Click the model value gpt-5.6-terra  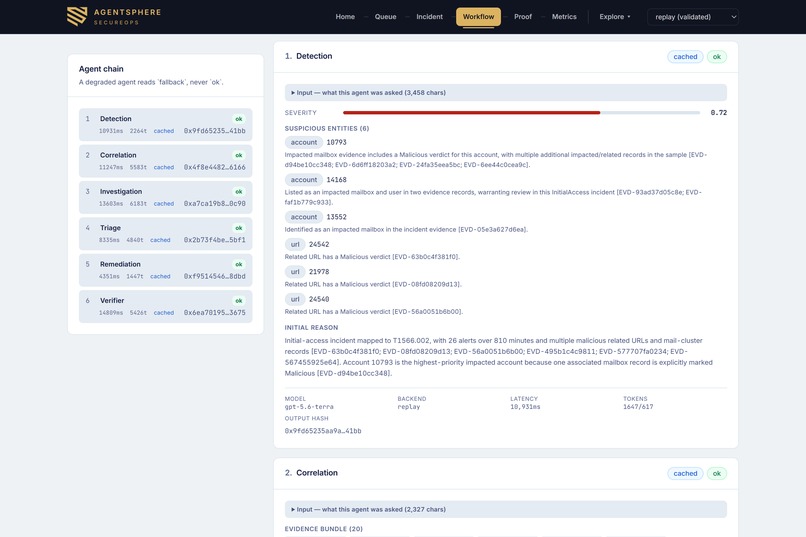pyautogui.click(x=309, y=407)
